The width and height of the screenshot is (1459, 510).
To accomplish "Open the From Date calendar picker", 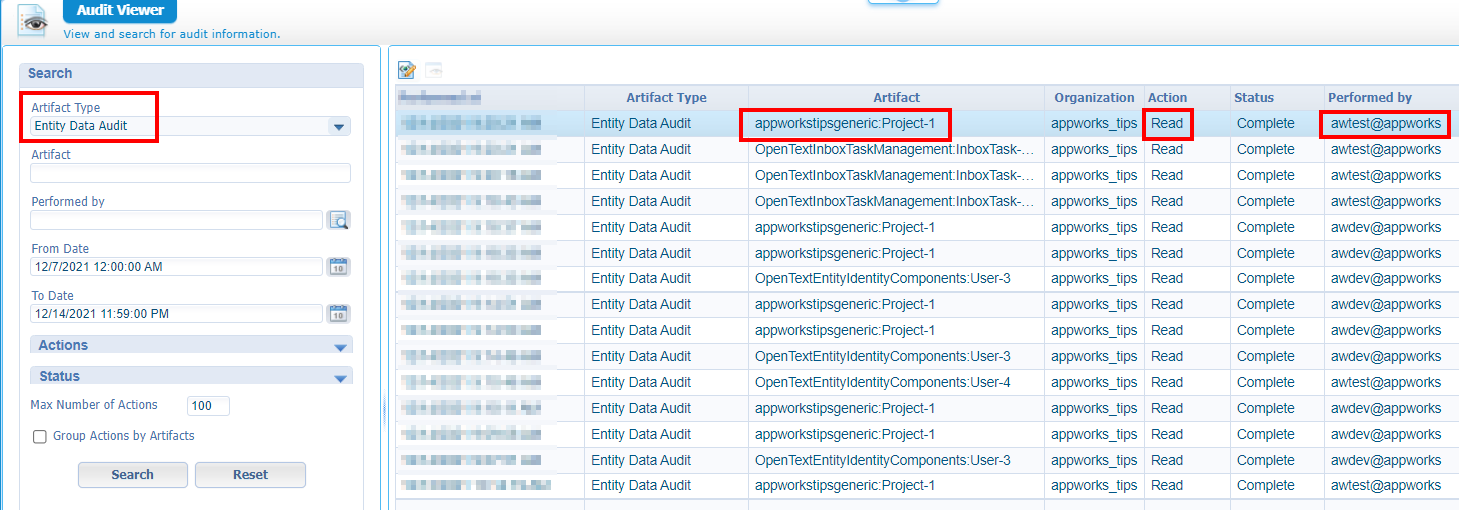I will 339,267.
